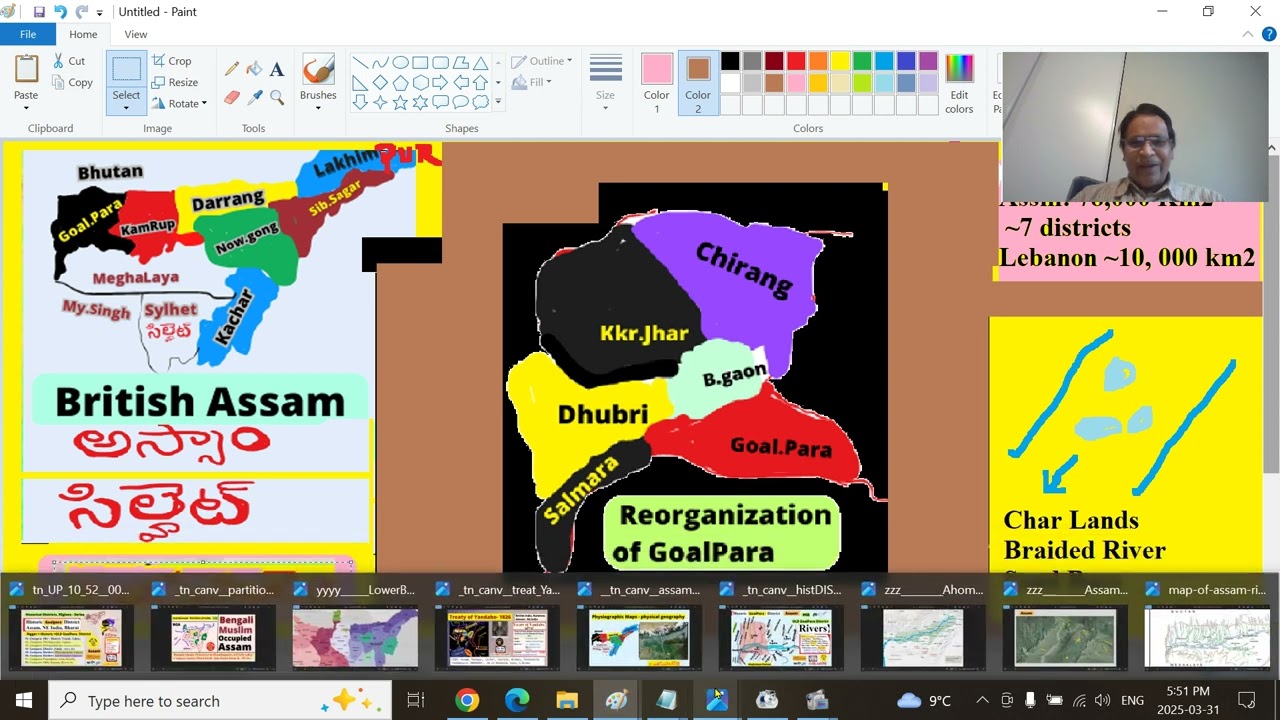The width and height of the screenshot is (1280, 720).
Task: Open Customize Quick Access Toolbar dropdown
Action: 99,13
